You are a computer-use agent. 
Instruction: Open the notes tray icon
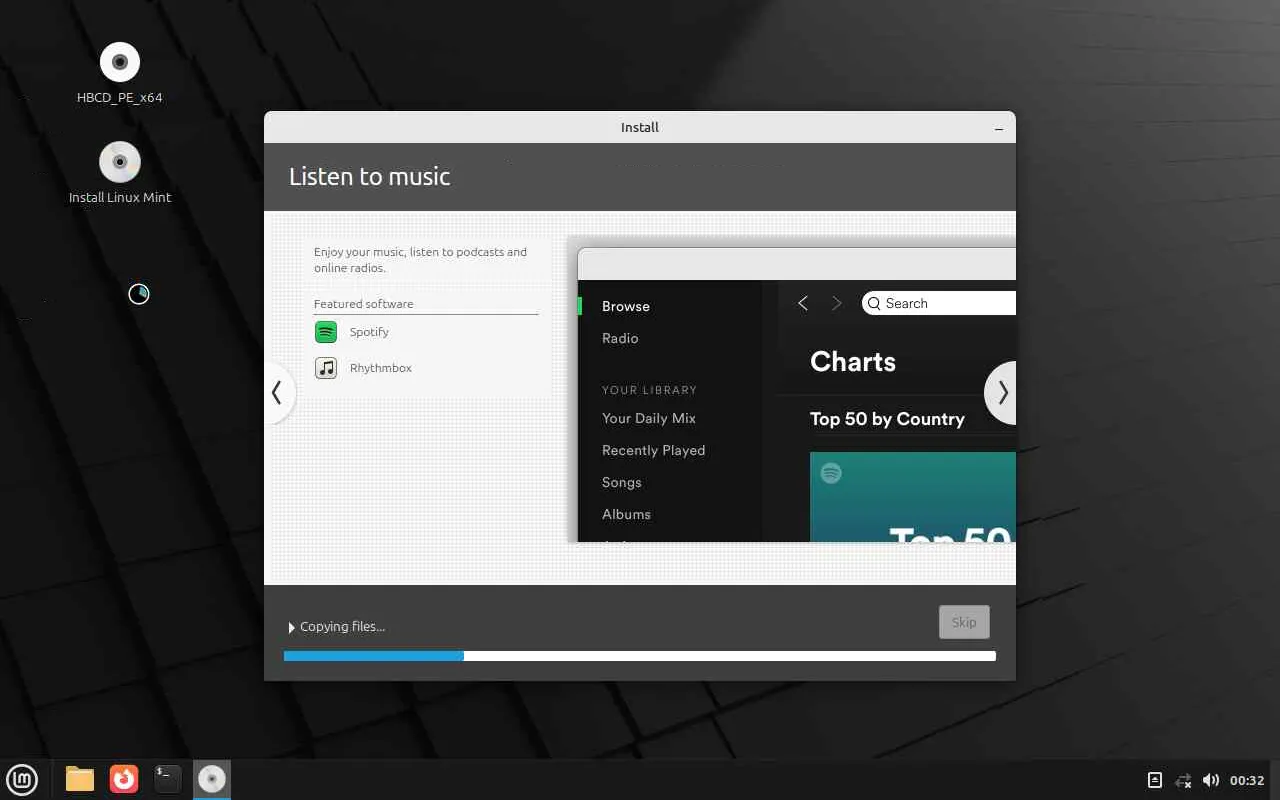tap(1154, 780)
